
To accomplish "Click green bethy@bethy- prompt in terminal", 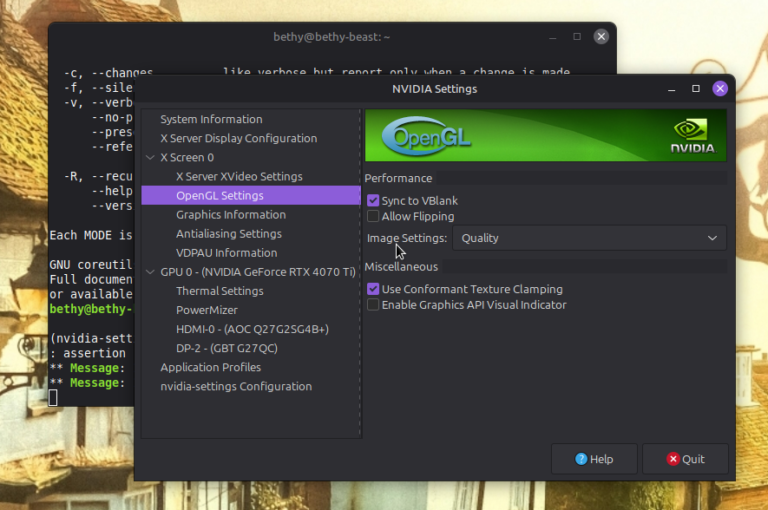I will [x=91, y=309].
